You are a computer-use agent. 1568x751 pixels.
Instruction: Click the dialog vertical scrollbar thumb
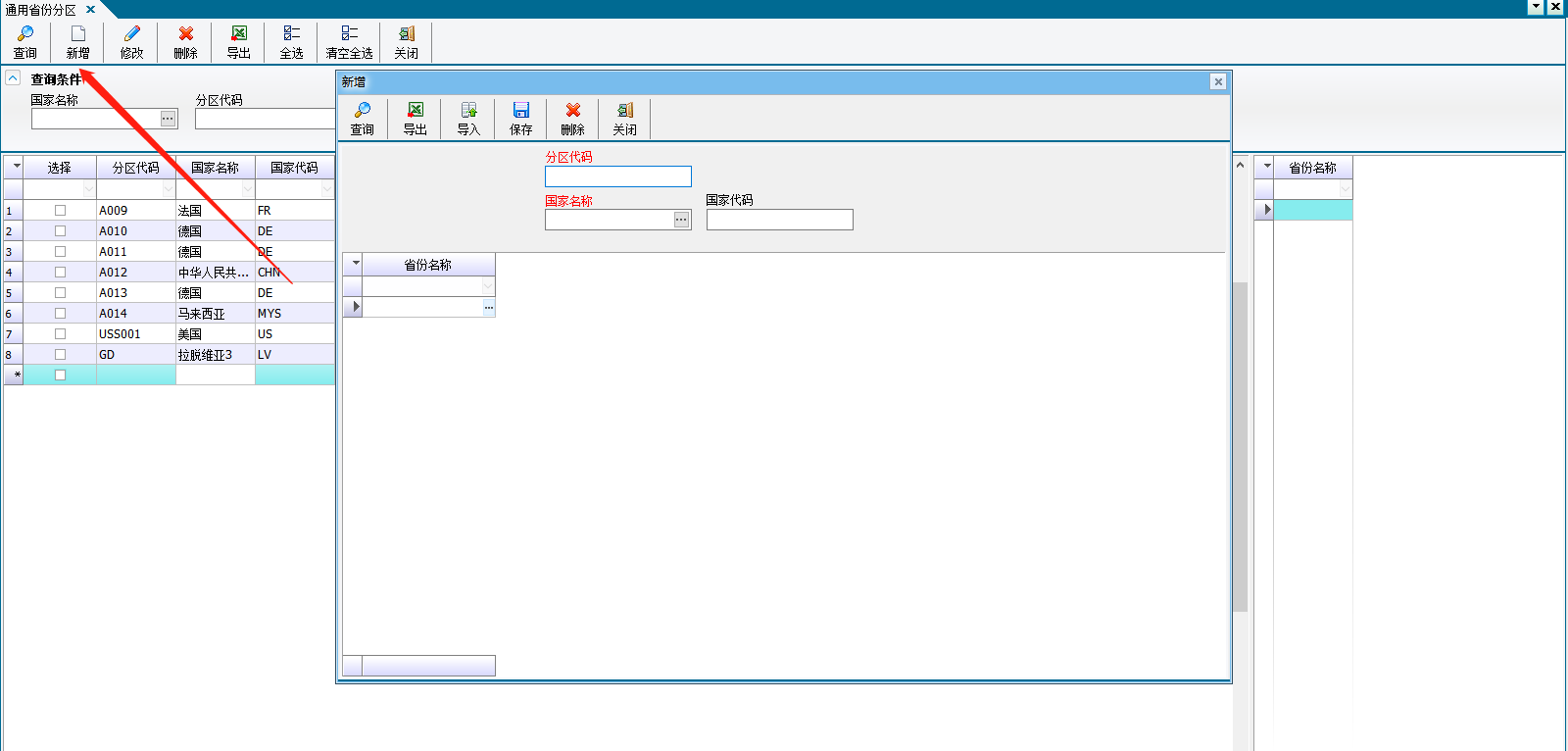[1240, 446]
